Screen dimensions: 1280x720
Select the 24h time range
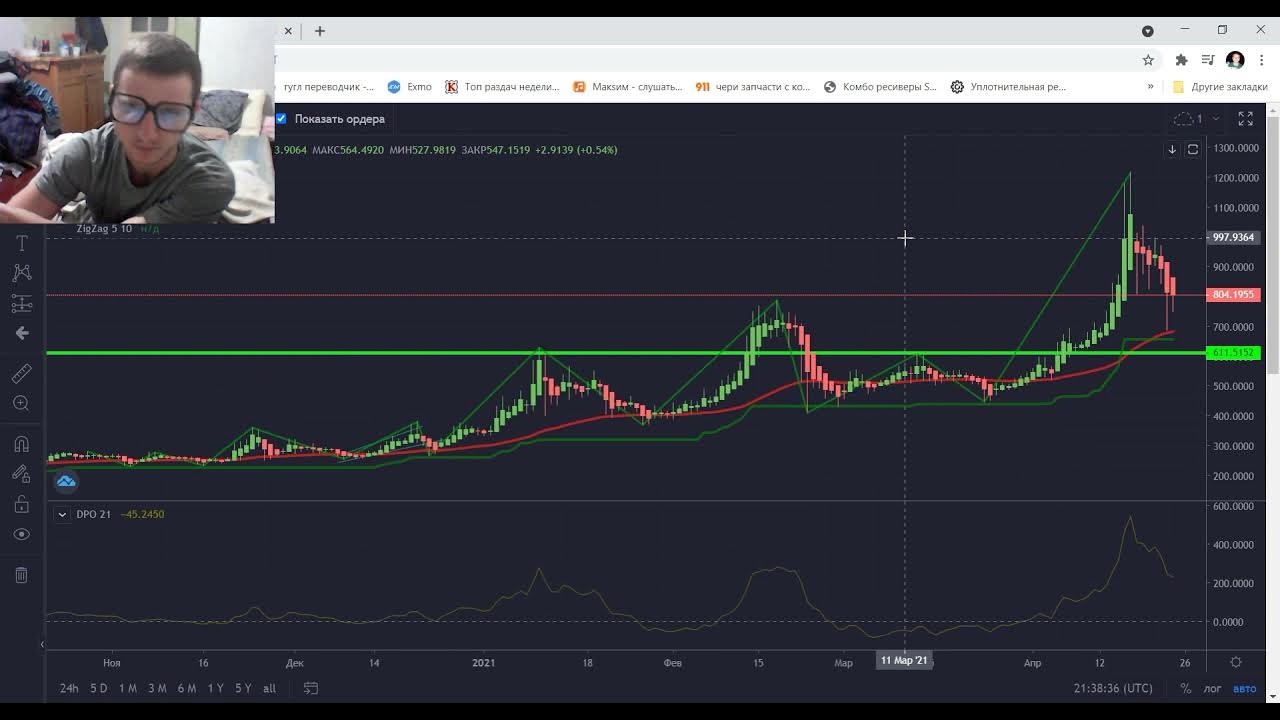pos(69,688)
